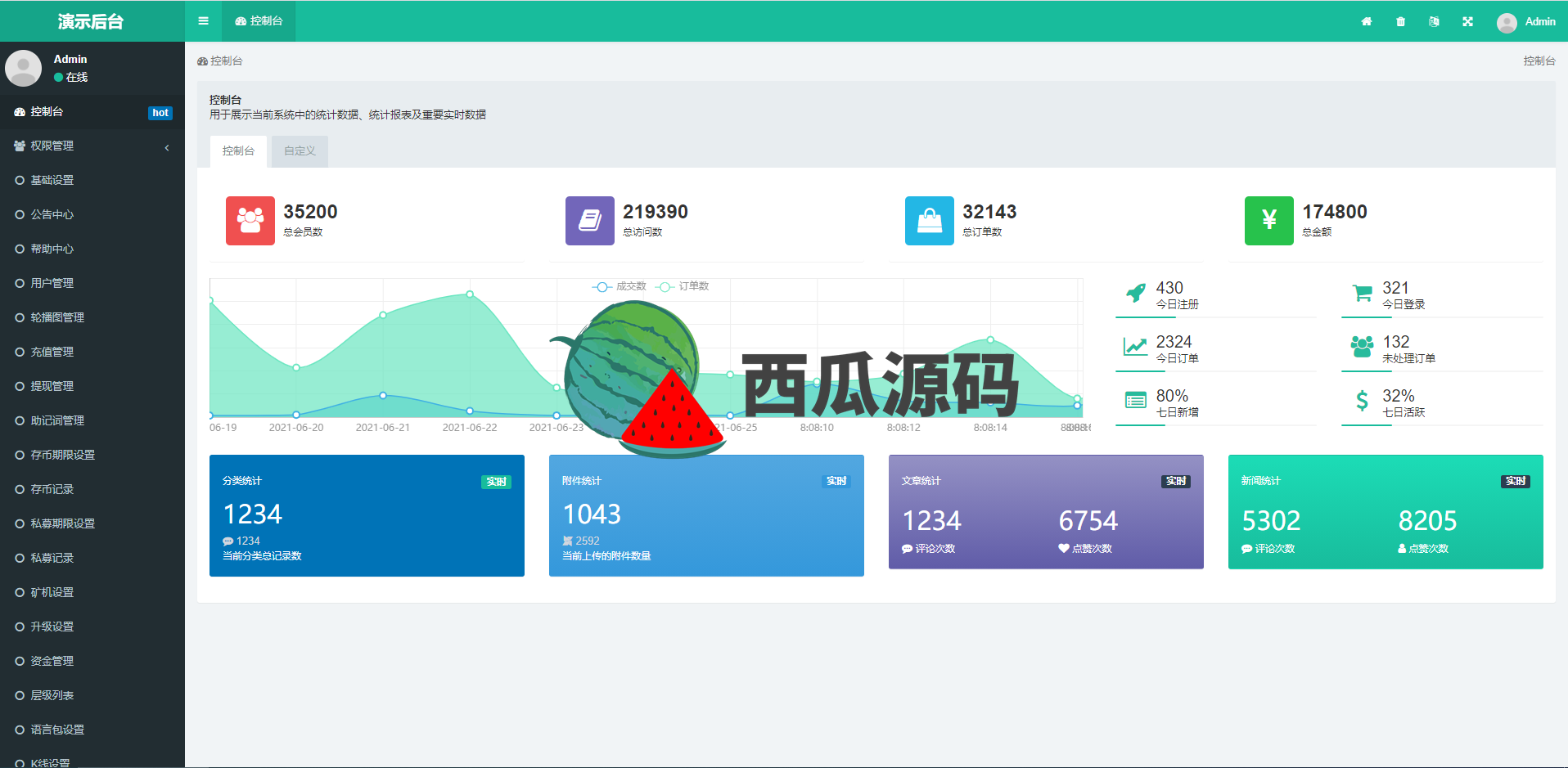Click 控制台 breadcrumb link at left
This screenshot has width=1568, height=768.
click(x=220, y=61)
